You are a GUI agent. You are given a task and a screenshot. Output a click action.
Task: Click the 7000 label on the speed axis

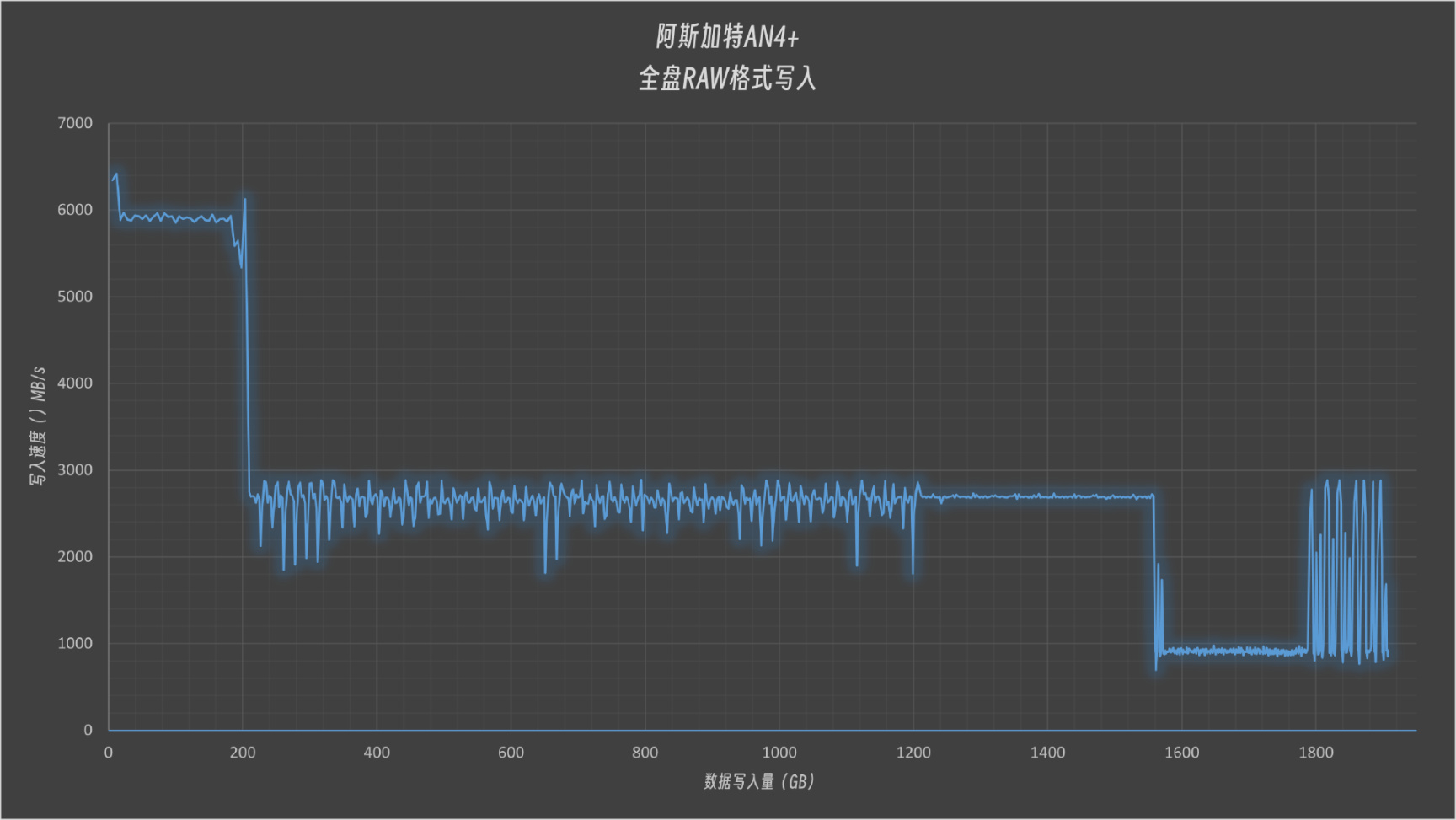click(x=75, y=123)
